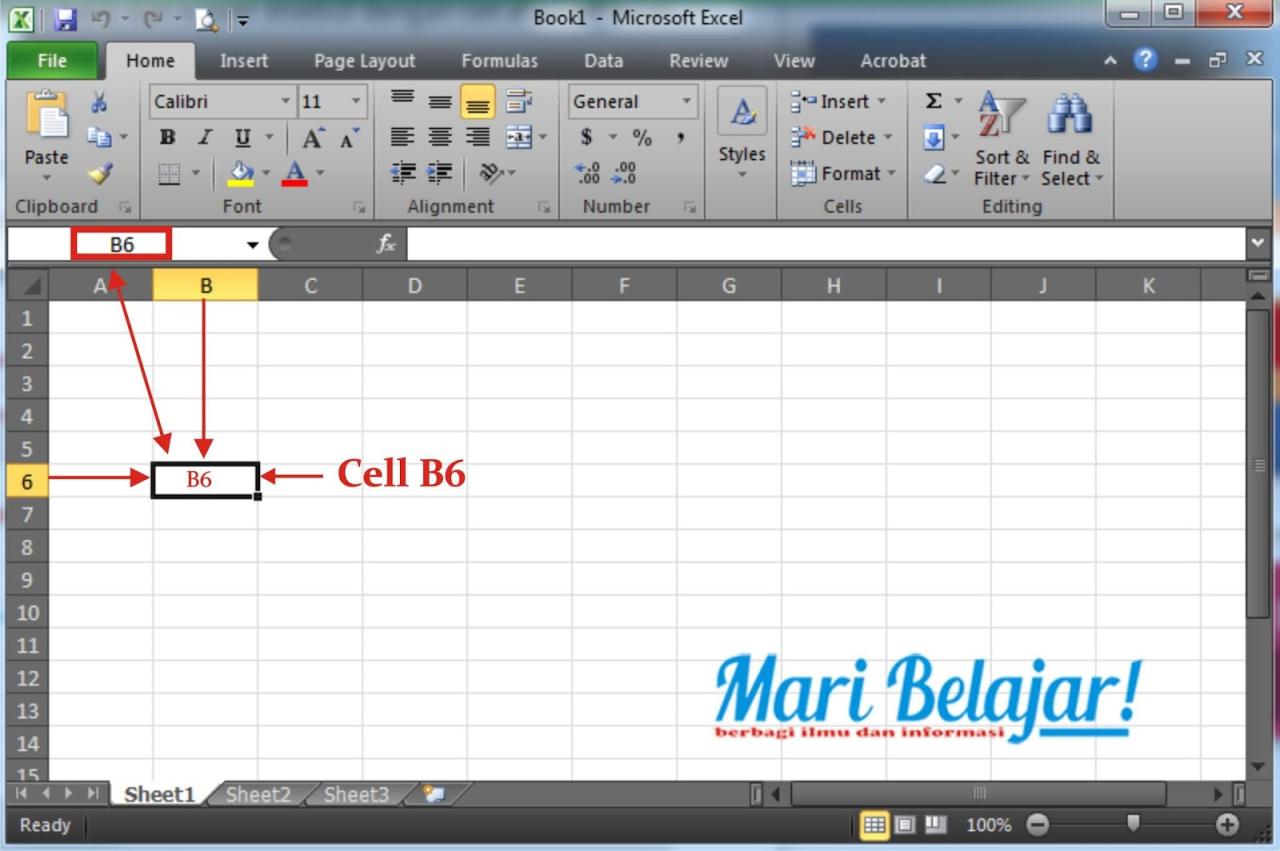The image size is (1280, 851).
Task: Click the Merge & Center icon
Action: pos(518,138)
